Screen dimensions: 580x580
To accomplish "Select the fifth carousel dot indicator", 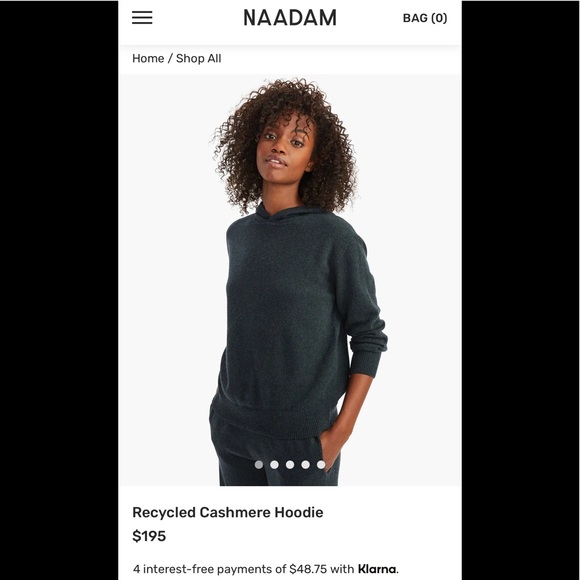I will pyautogui.click(x=321, y=465).
